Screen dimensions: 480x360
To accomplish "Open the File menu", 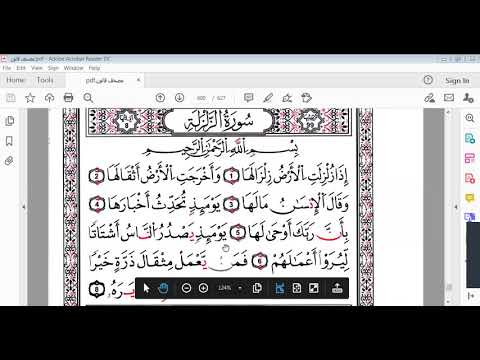I will tap(7, 68).
